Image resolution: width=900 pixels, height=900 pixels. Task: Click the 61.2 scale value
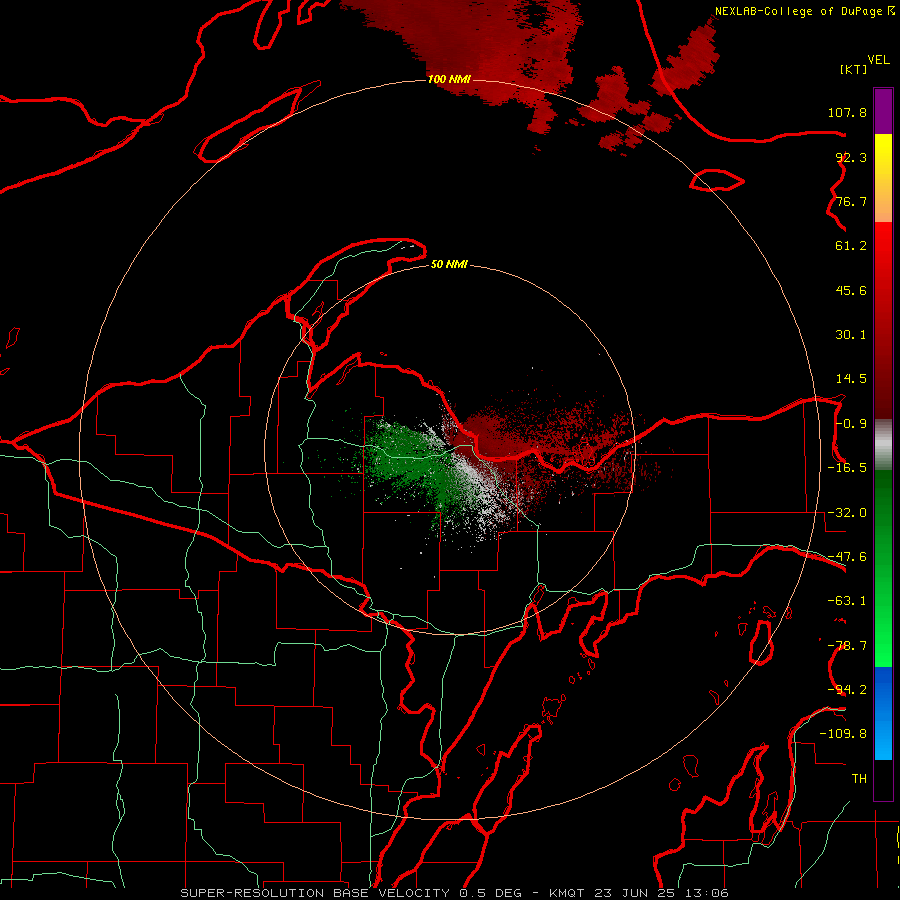(x=851, y=246)
